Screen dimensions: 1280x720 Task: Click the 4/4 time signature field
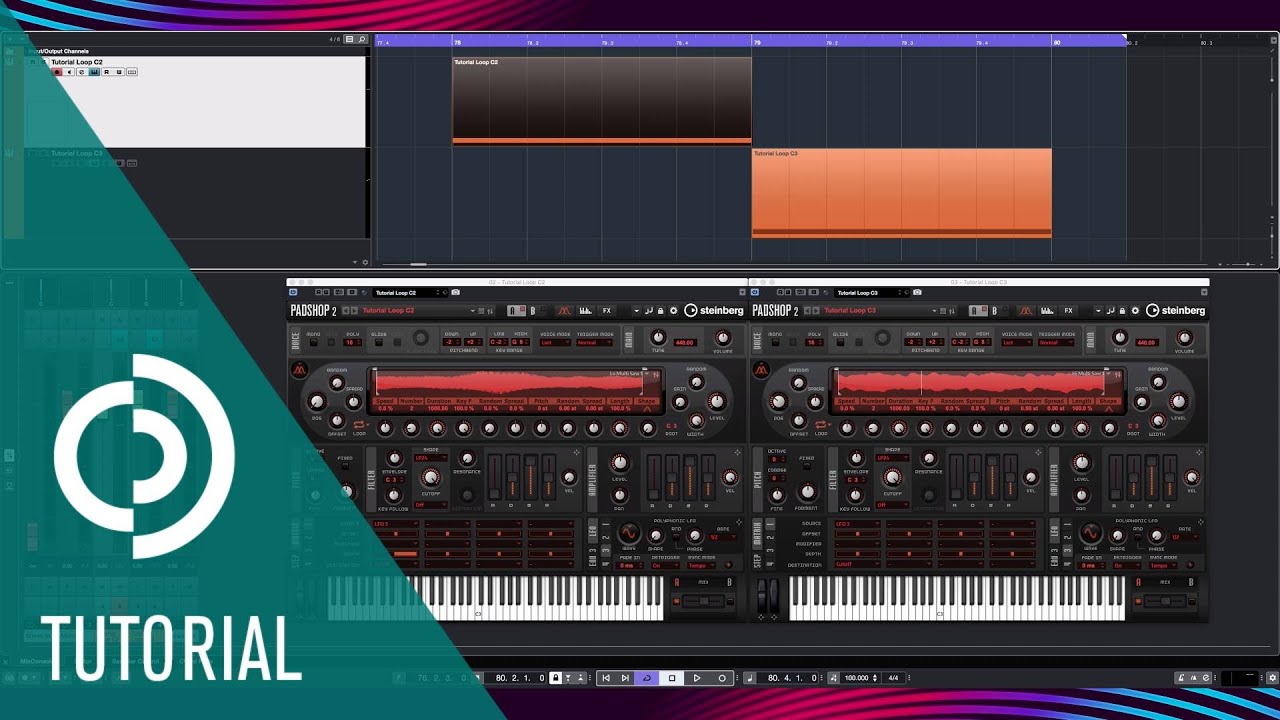pos(893,678)
